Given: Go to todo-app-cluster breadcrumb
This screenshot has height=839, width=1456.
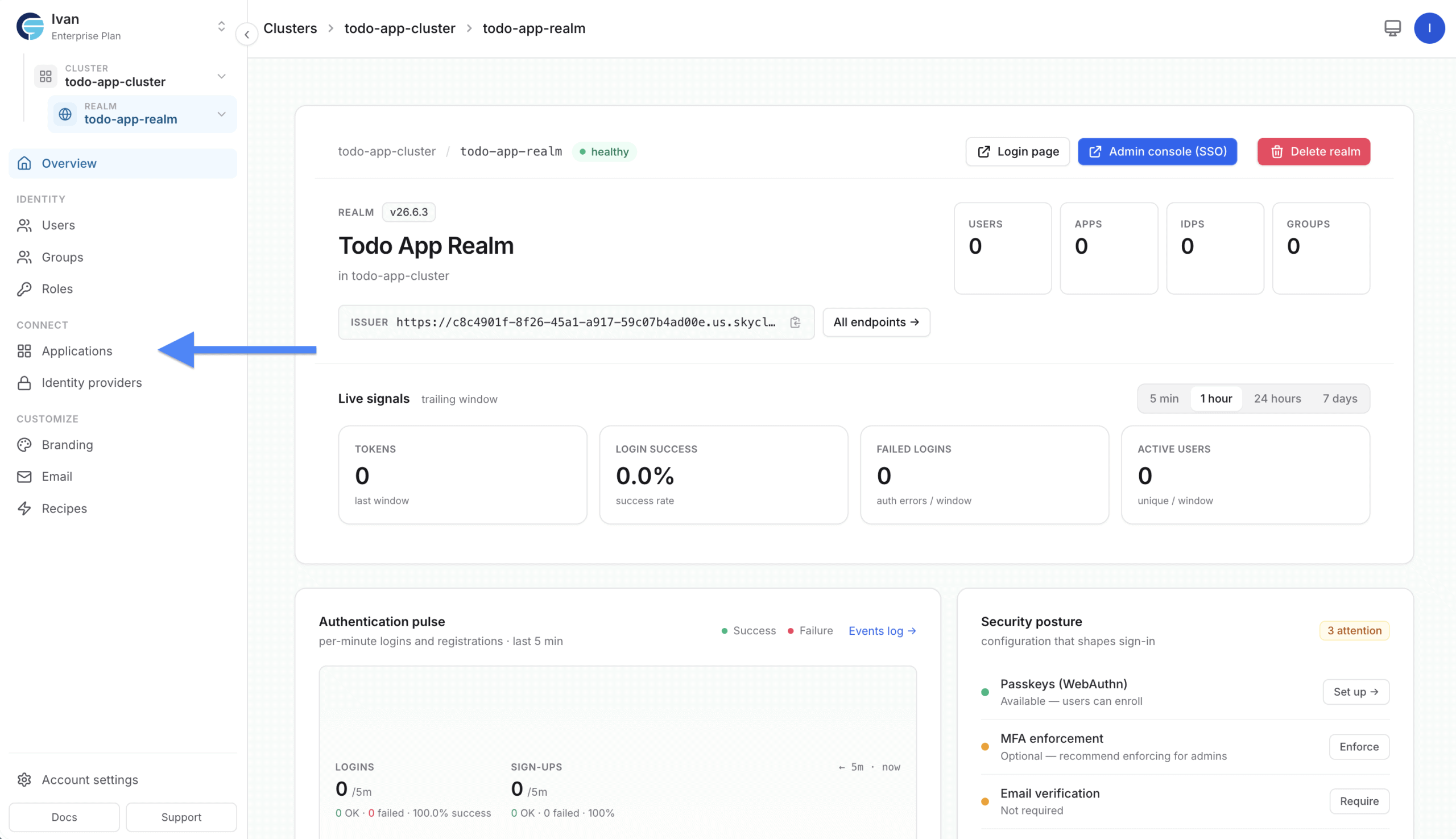Looking at the screenshot, I should pos(400,28).
